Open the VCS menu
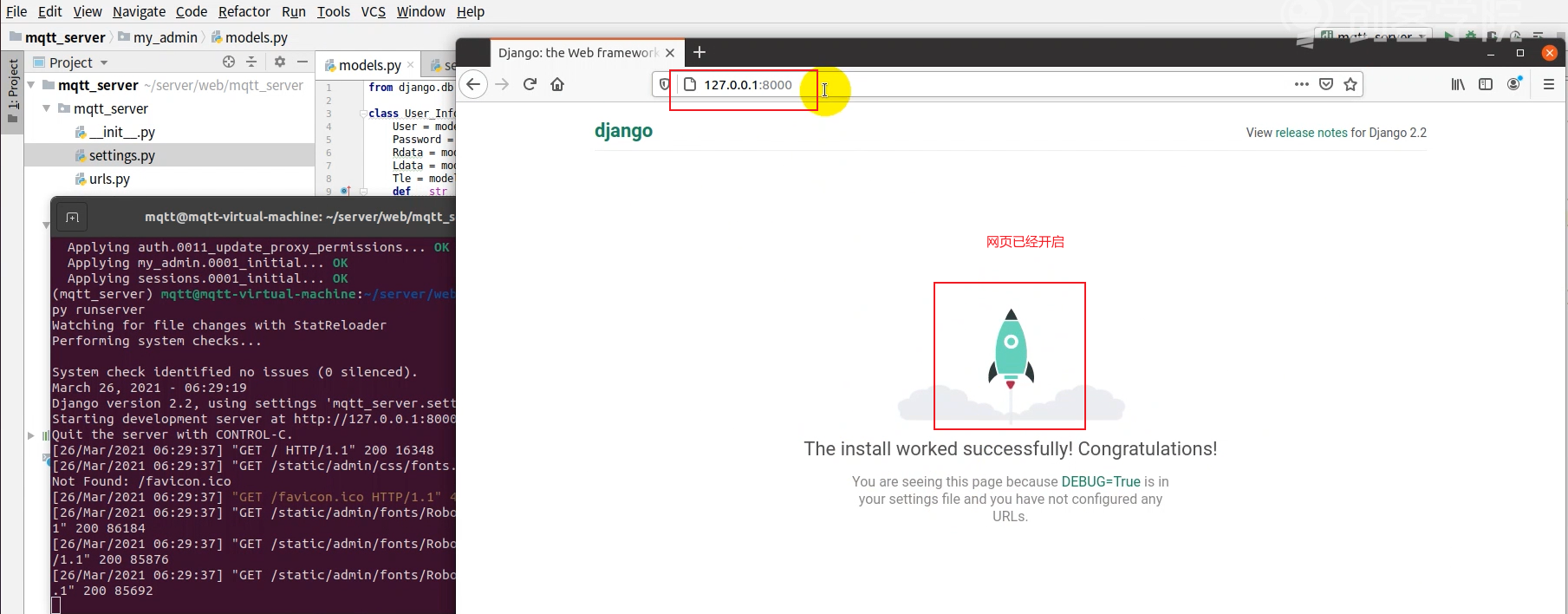The width and height of the screenshot is (1568, 614). click(x=374, y=11)
